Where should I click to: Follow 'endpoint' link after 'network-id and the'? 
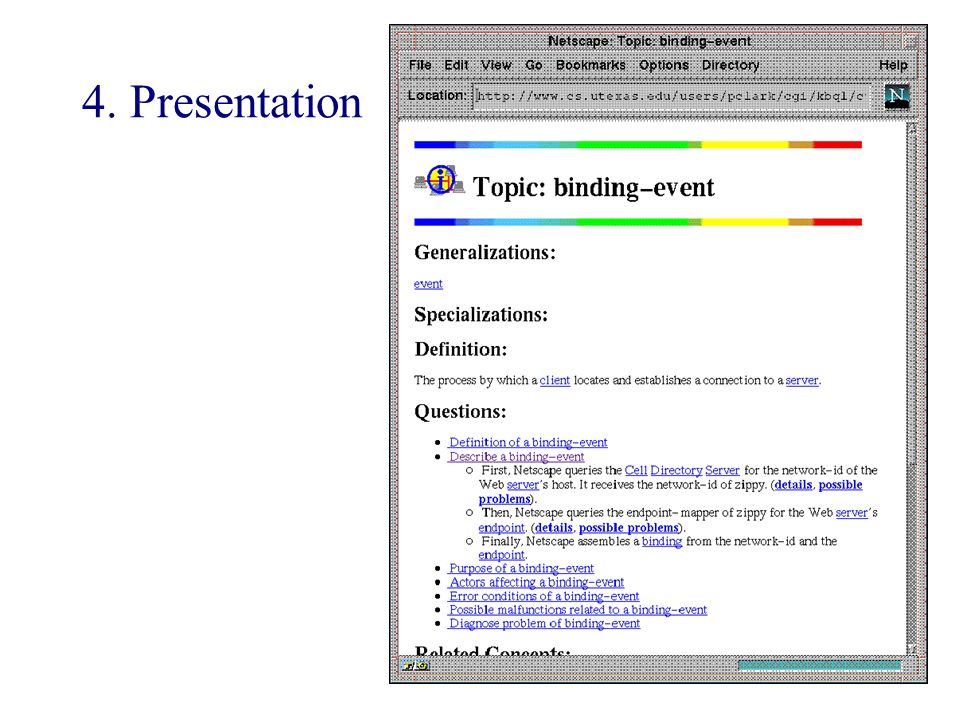pos(501,555)
